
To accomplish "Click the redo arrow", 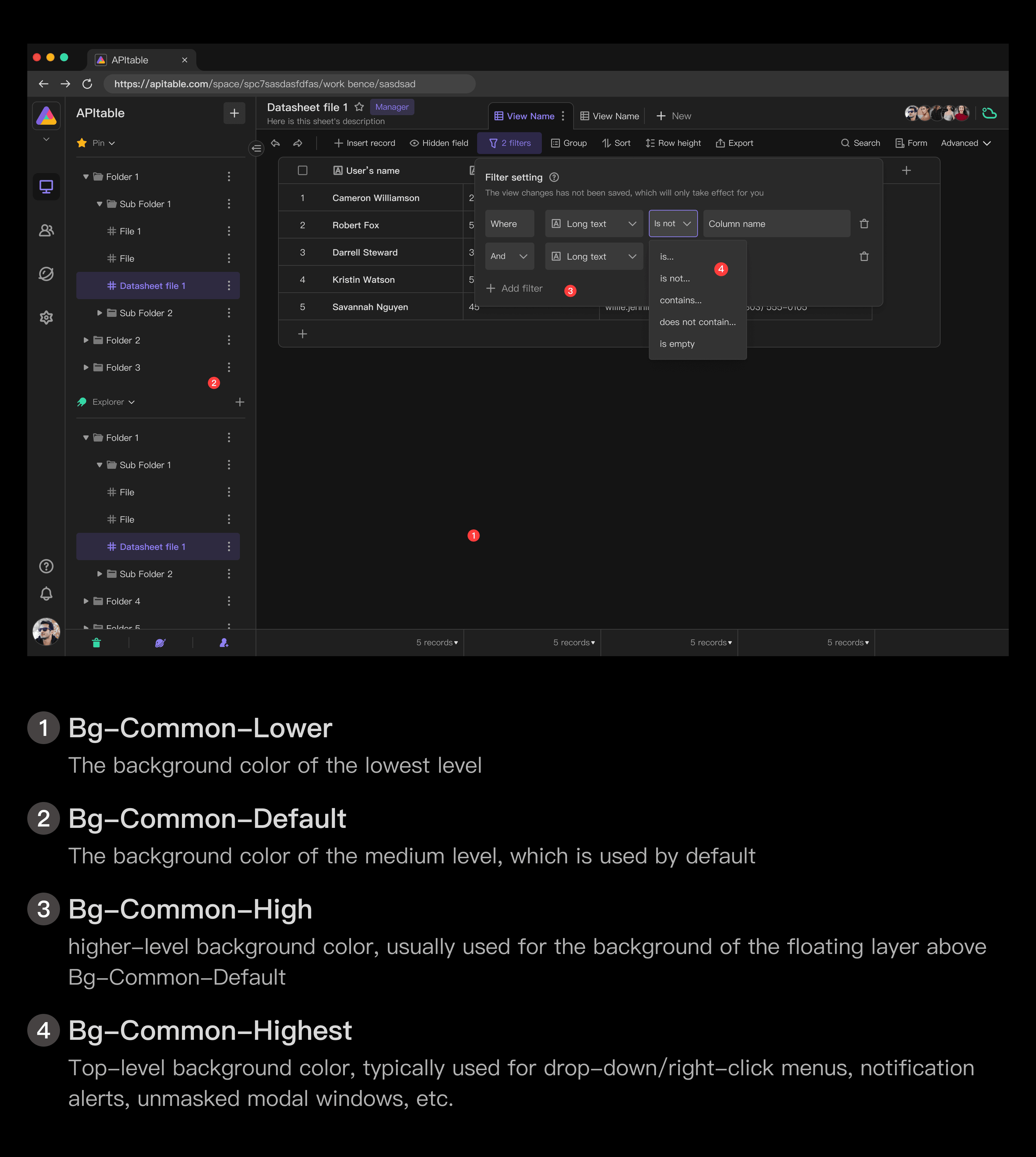I will (x=298, y=143).
